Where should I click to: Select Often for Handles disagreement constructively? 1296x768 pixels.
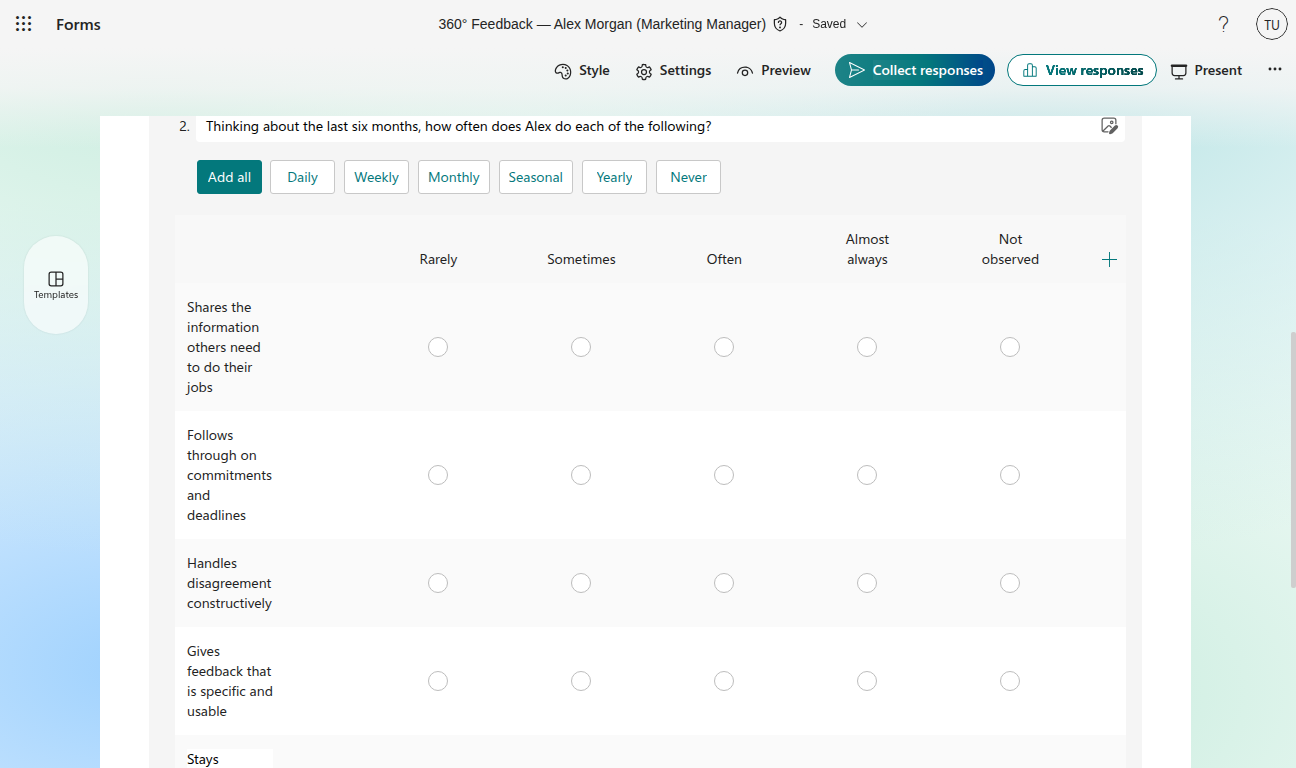pos(724,583)
